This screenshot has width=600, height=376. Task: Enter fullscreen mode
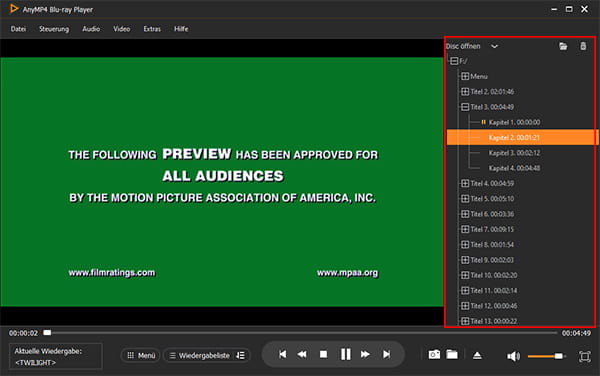(584, 356)
